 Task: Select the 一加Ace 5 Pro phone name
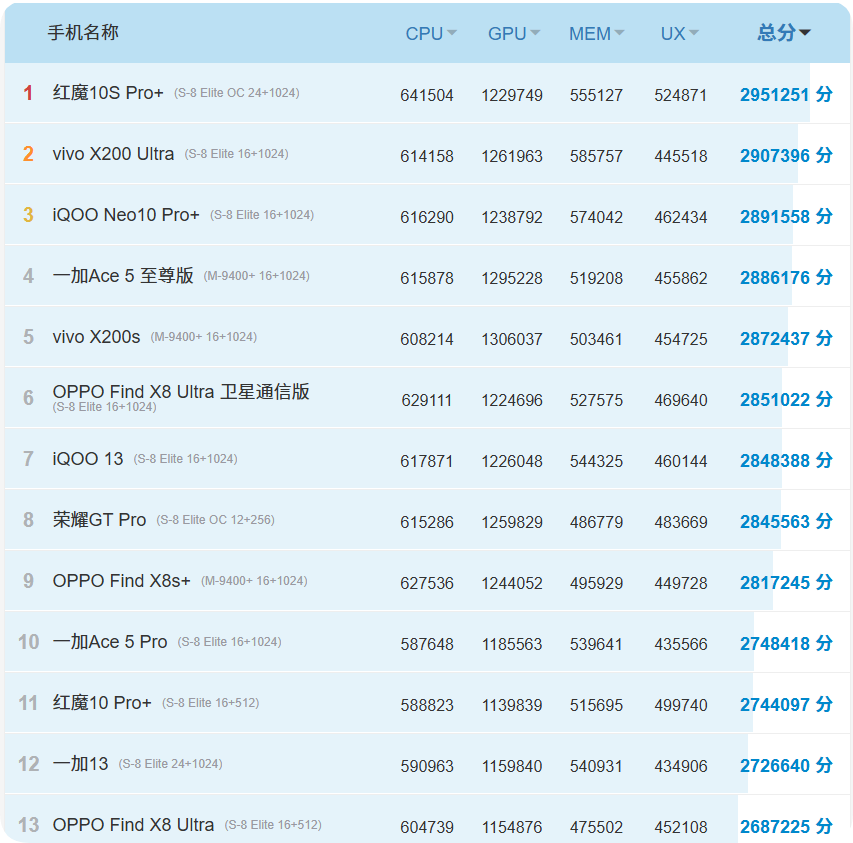coord(110,642)
